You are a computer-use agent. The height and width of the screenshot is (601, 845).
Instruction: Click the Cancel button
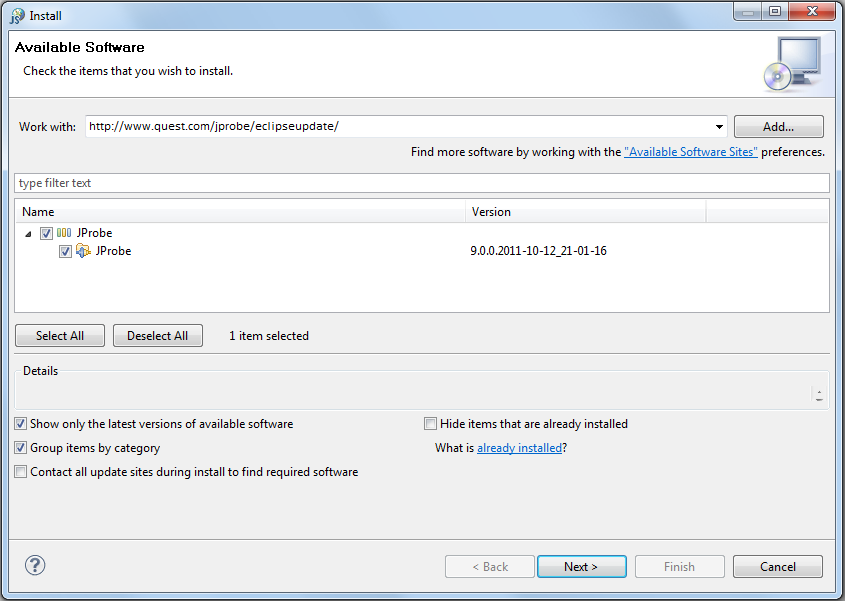[778, 567]
